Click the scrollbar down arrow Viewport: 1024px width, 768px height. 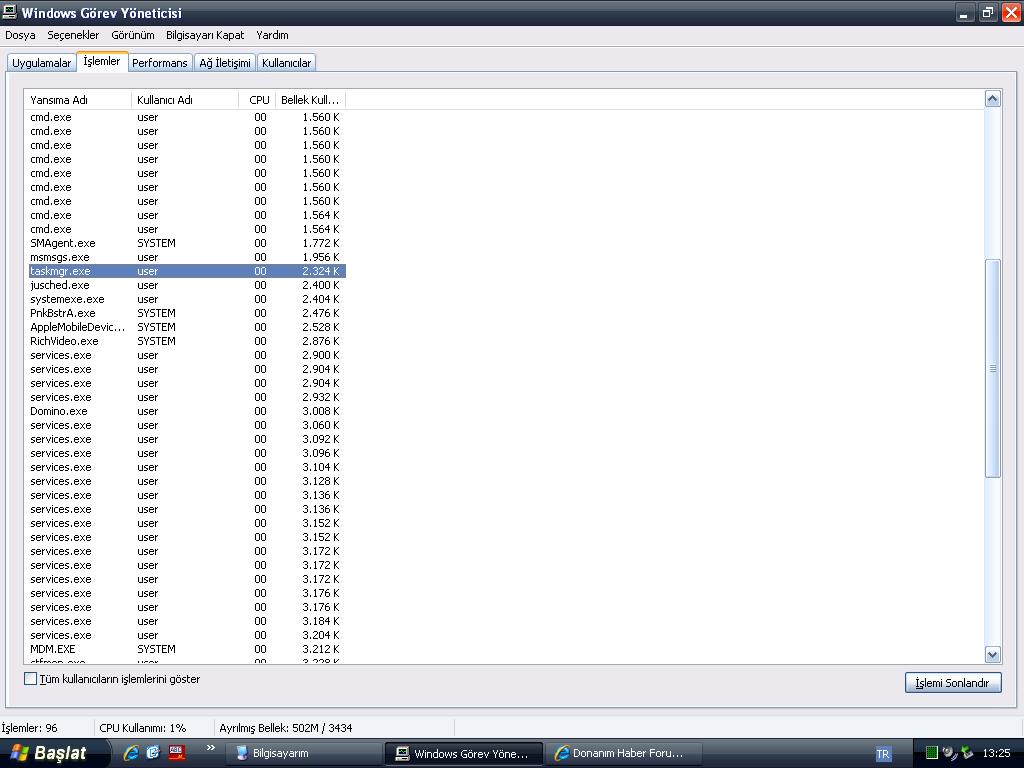click(992, 654)
